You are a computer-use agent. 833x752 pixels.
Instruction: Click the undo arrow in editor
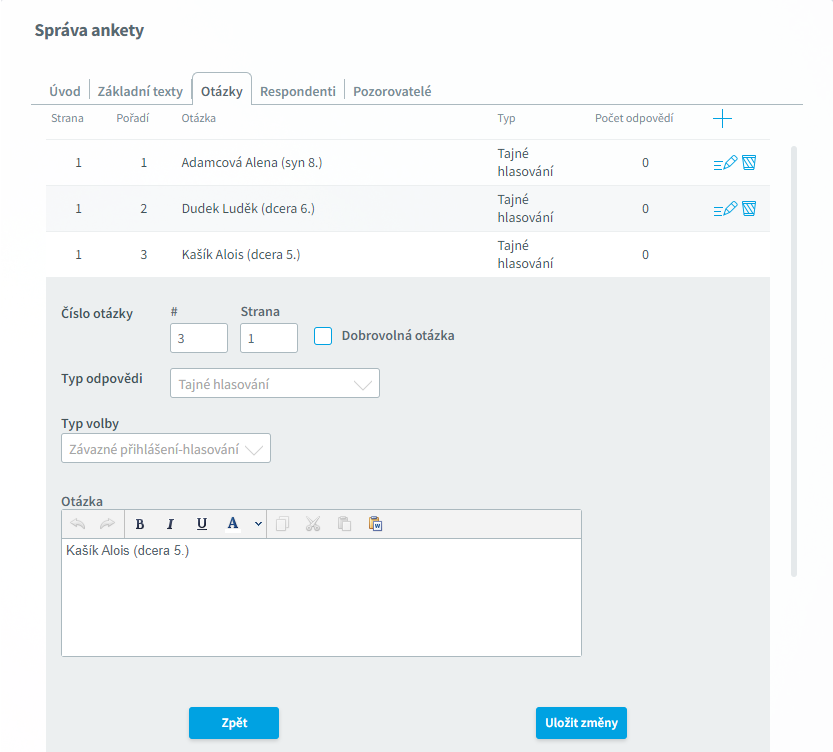tap(78, 524)
